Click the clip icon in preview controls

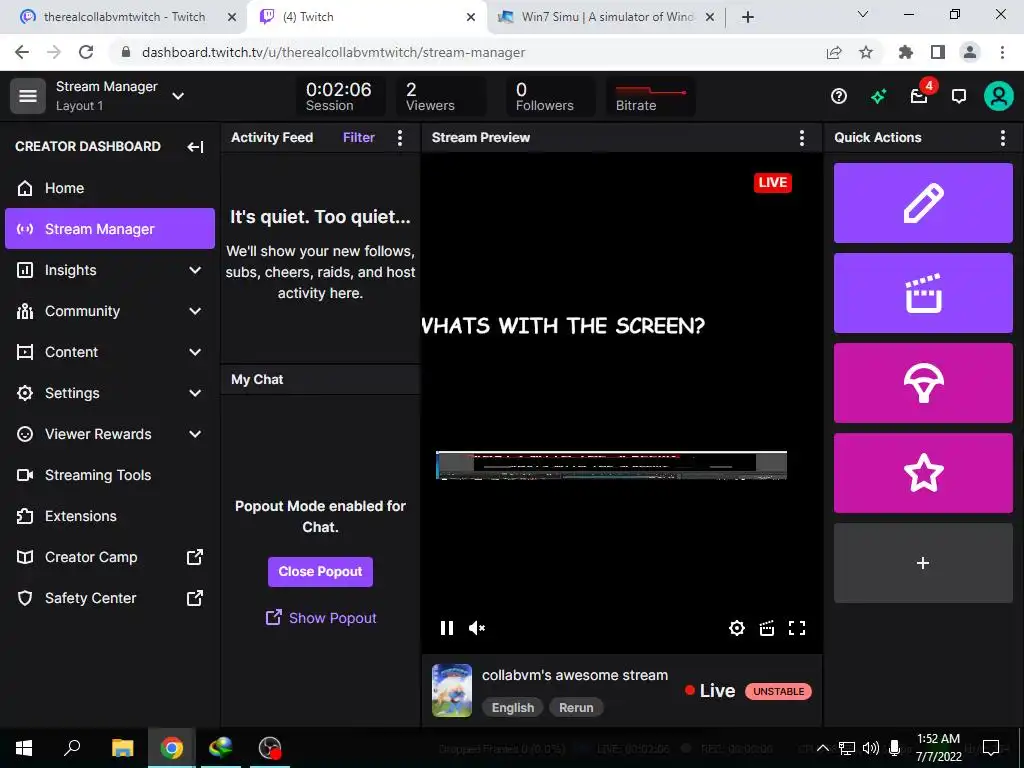pyautogui.click(x=767, y=628)
